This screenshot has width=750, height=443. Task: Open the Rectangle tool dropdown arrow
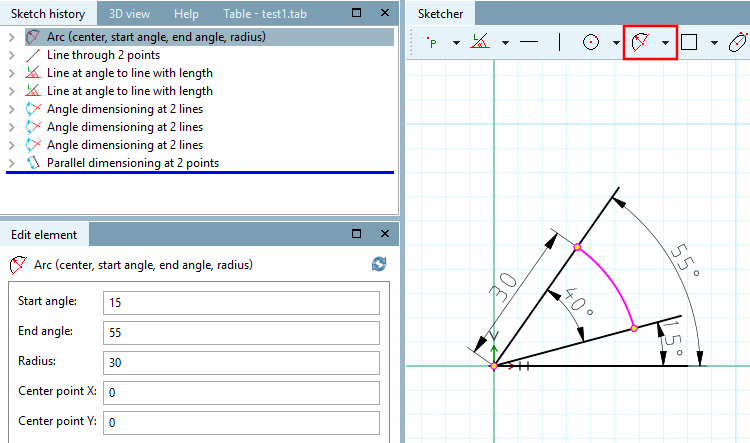pyautogui.click(x=714, y=43)
